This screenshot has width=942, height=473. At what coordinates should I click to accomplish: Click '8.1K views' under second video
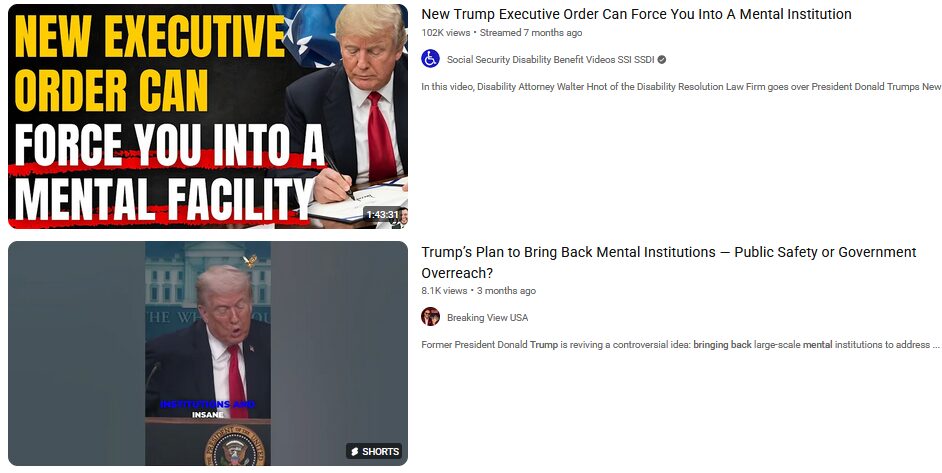[444, 291]
